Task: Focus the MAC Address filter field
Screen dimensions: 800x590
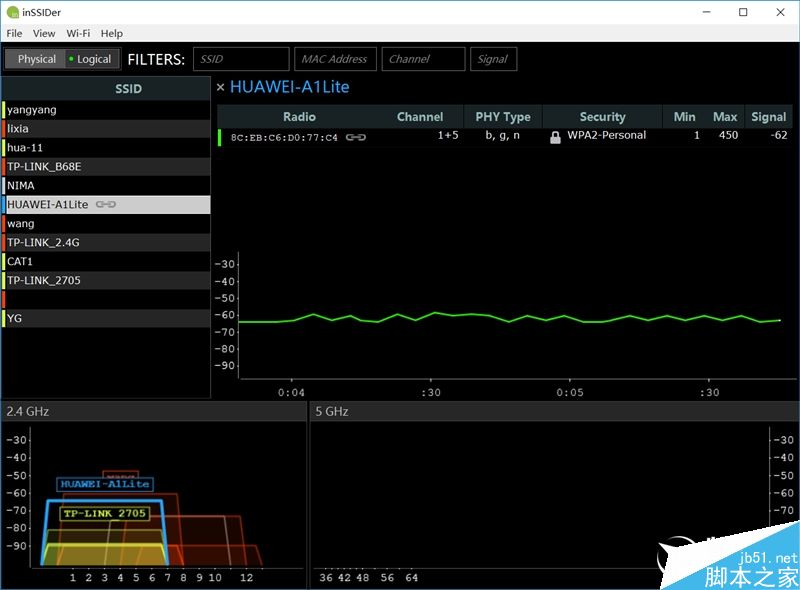Action: 335,59
